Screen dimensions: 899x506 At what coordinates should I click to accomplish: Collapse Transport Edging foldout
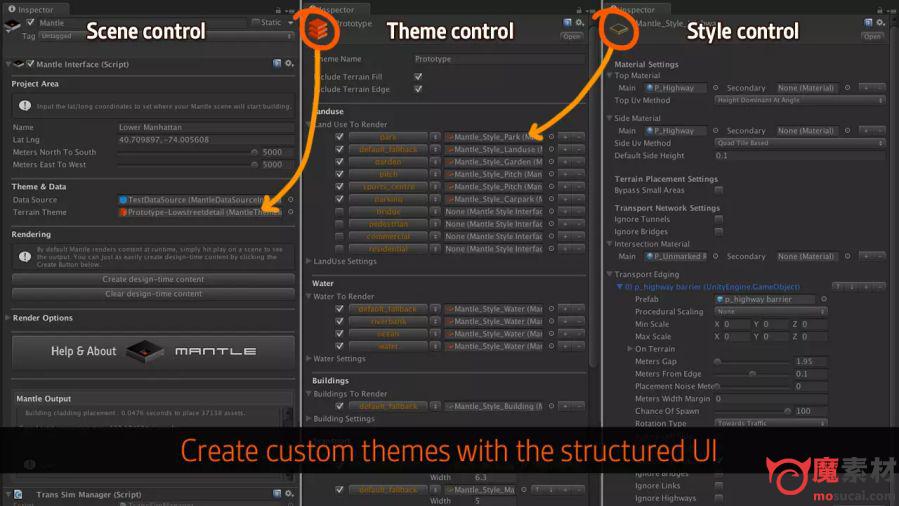click(609, 274)
